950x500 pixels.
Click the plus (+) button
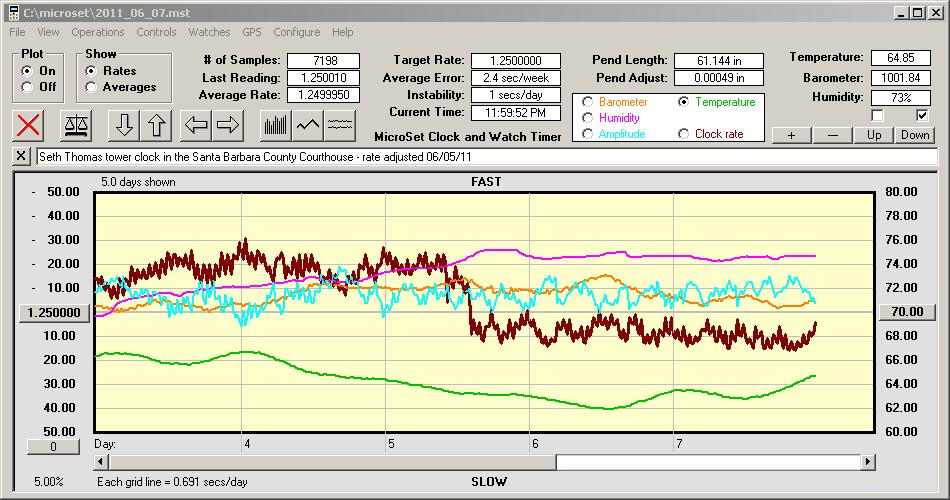(791, 135)
